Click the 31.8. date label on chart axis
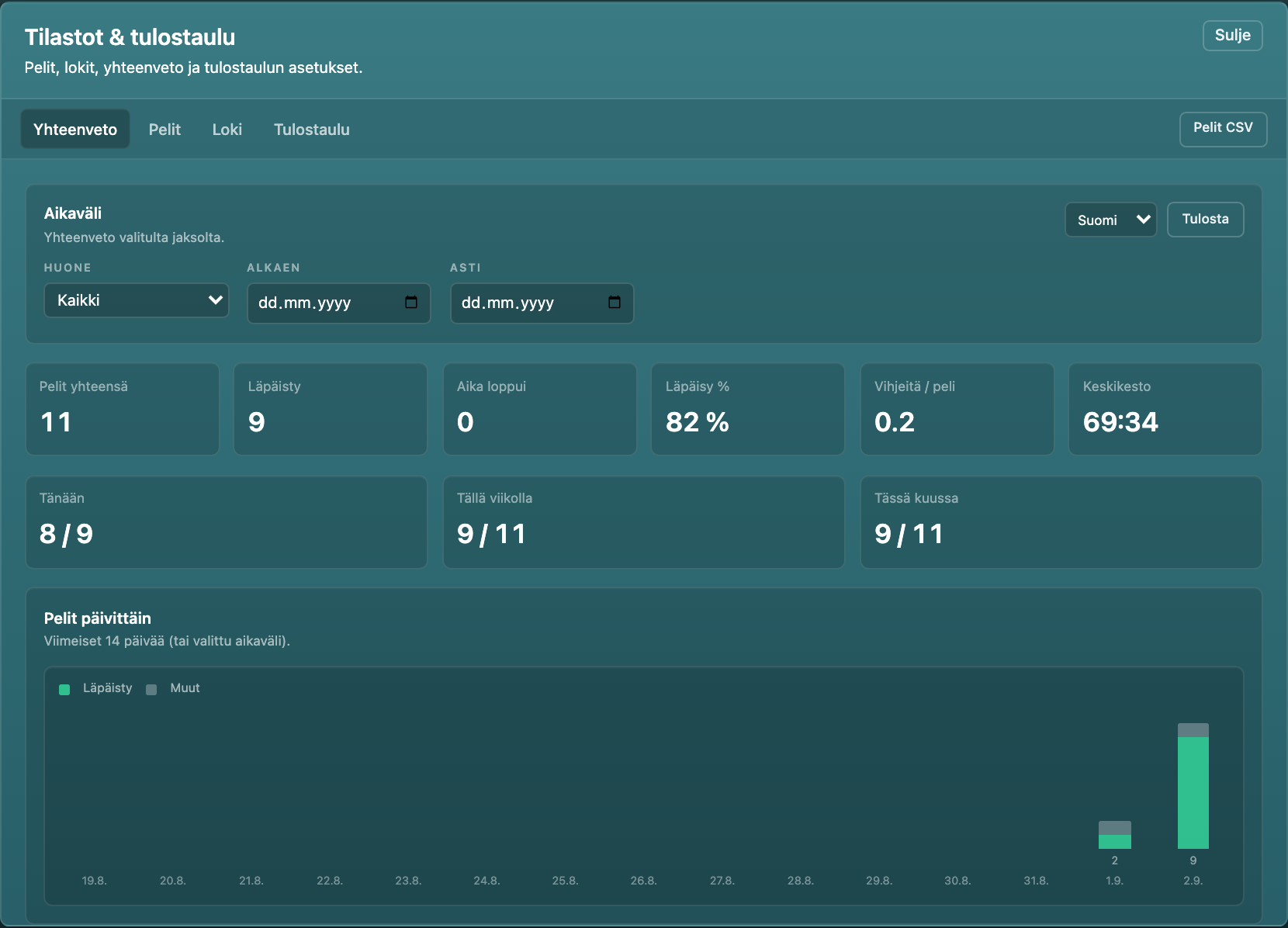The width and height of the screenshot is (1288, 928). pos(1036,881)
